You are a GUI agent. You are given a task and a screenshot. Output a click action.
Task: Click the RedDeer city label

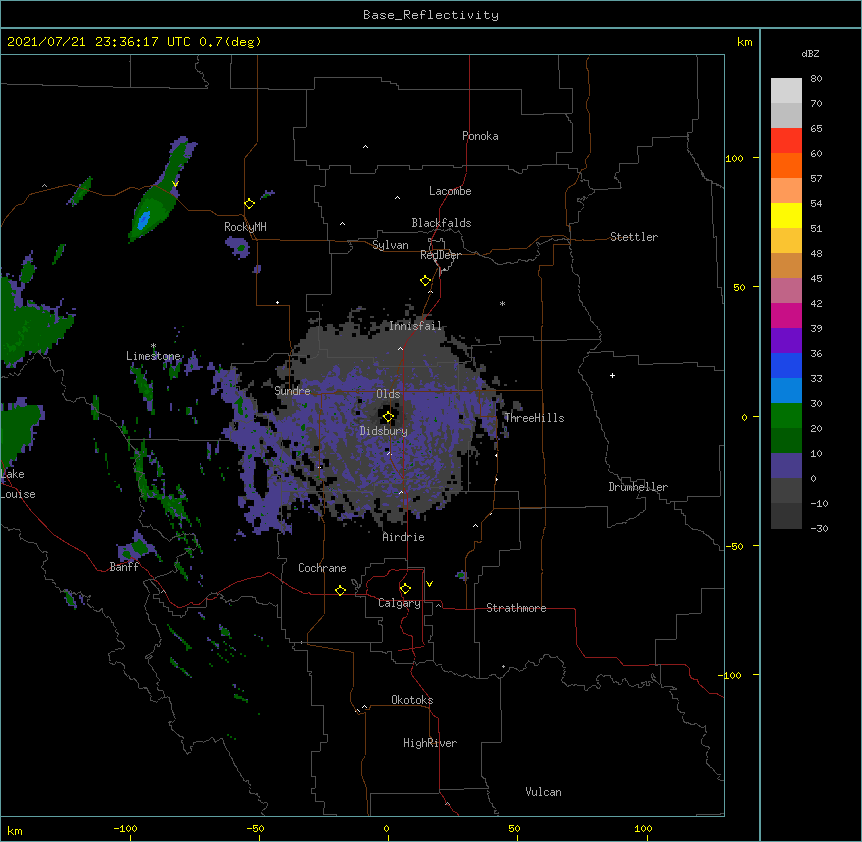click(x=440, y=255)
